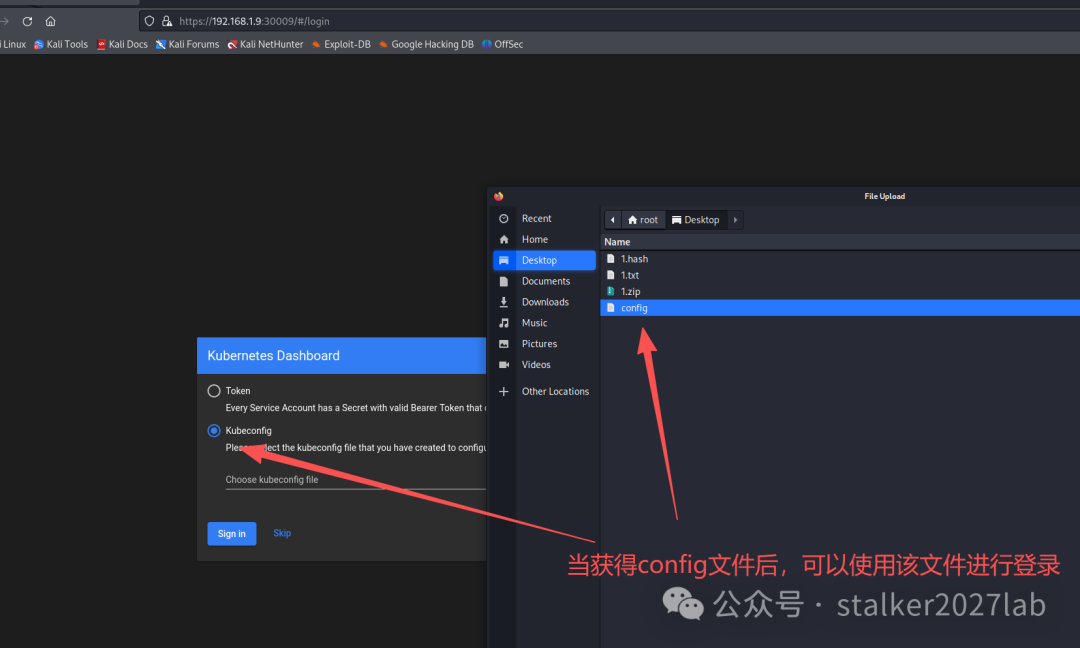Open Downloads in file dialog sidebar
Image resolution: width=1080 pixels, height=648 pixels.
(544, 302)
